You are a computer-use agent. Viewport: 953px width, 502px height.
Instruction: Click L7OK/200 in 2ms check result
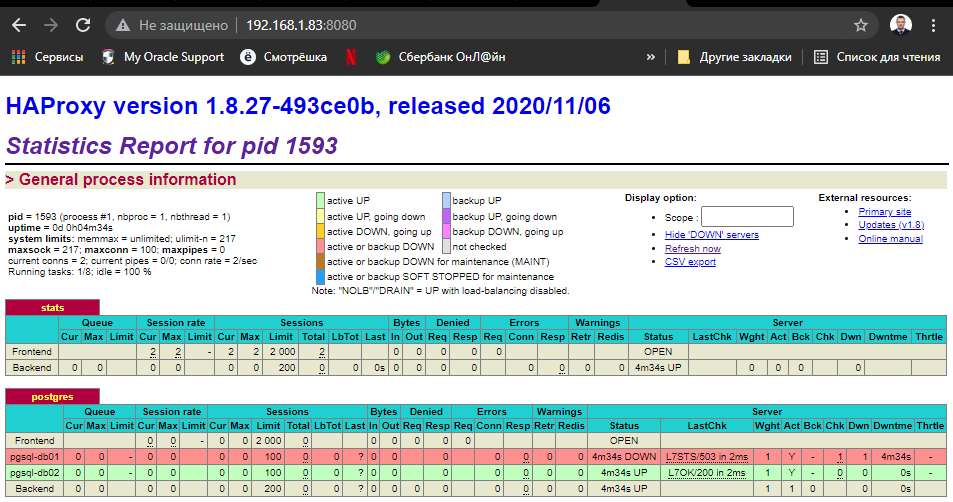(x=706, y=473)
